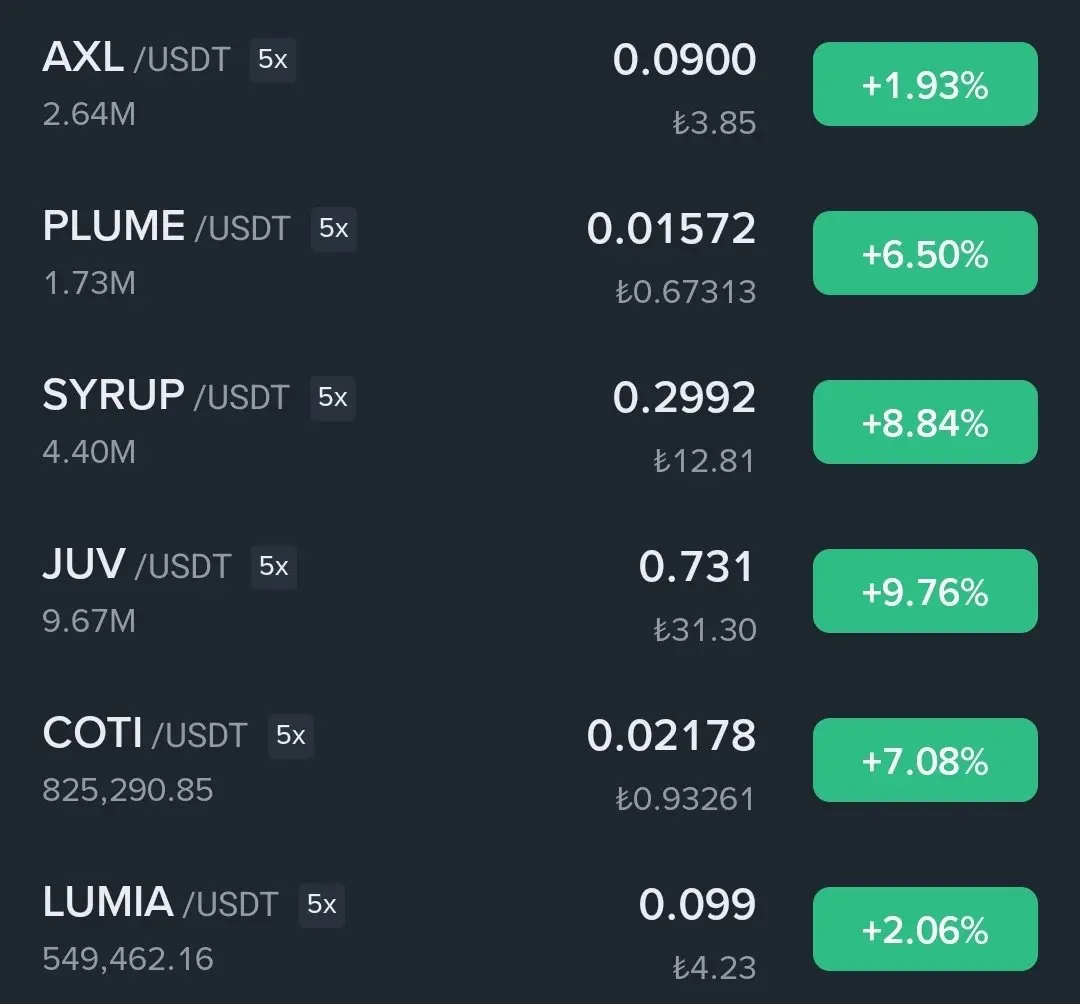Open the COTI/USDT trading pair
Screen dimensions: 1080x1004
(540, 760)
